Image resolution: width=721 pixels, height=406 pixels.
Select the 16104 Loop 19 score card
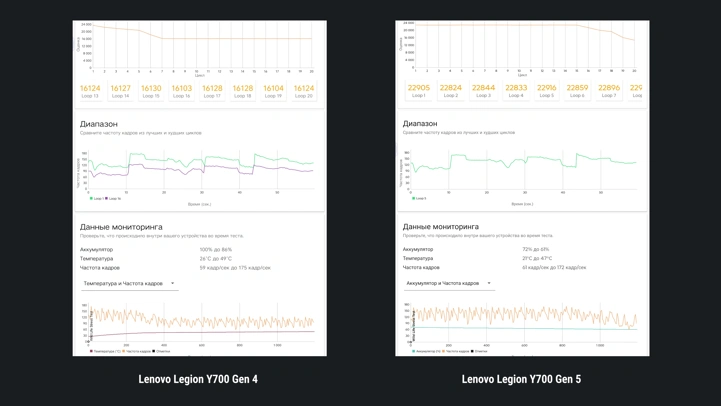click(x=274, y=91)
